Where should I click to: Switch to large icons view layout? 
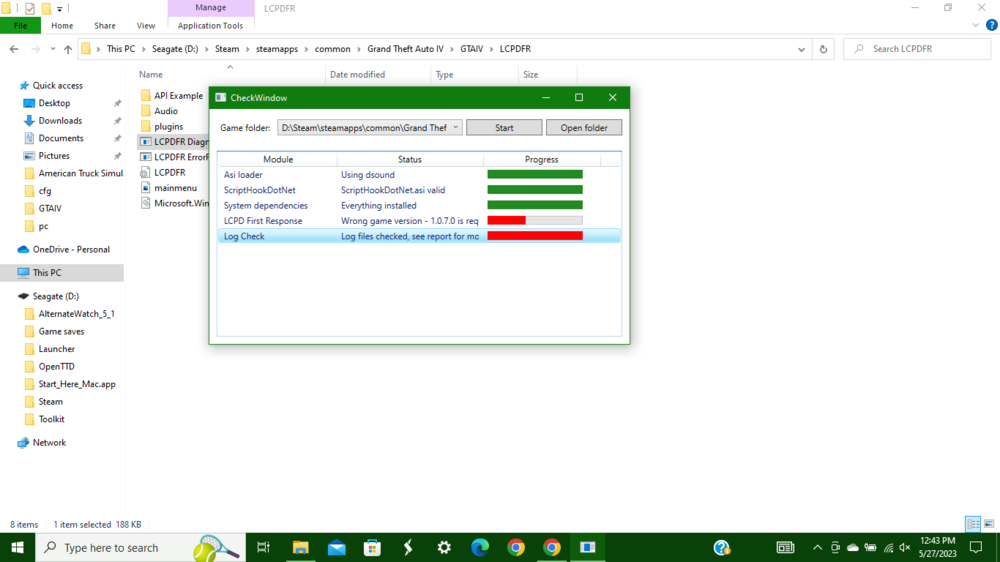[x=989, y=524]
